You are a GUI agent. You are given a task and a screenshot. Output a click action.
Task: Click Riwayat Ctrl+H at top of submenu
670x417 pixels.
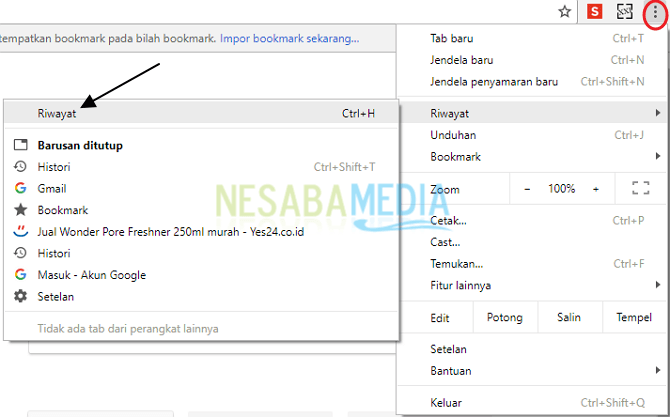pyautogui.click(x=201, y=113)
